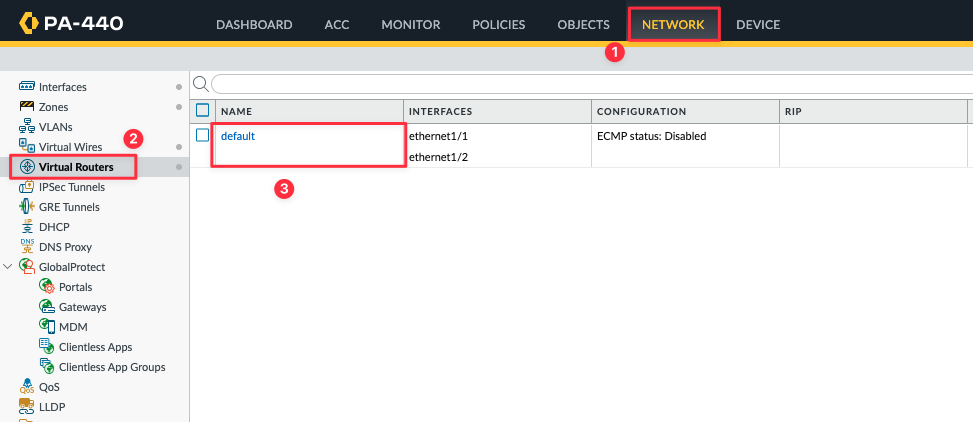Click the Interfaces icon in sidebar
This screenshot has width=973, height=422.
point(27,86)
